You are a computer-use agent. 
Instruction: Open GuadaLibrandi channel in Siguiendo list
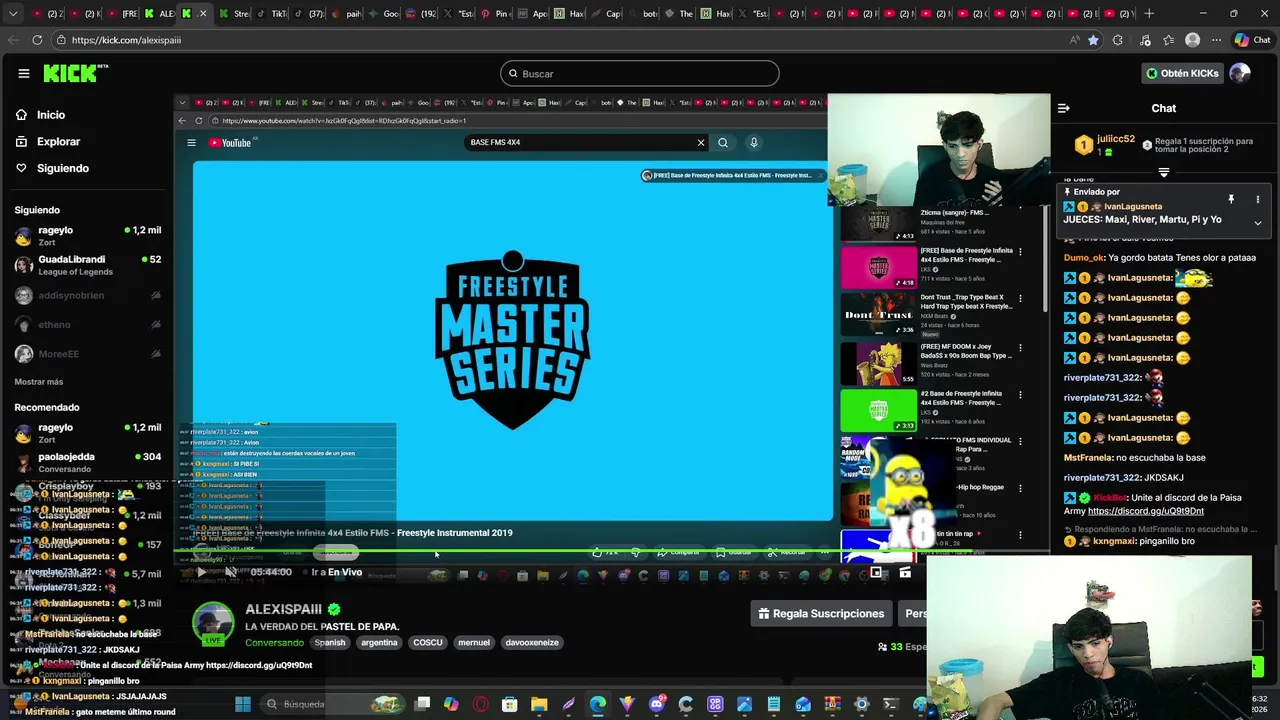[88, 265]
